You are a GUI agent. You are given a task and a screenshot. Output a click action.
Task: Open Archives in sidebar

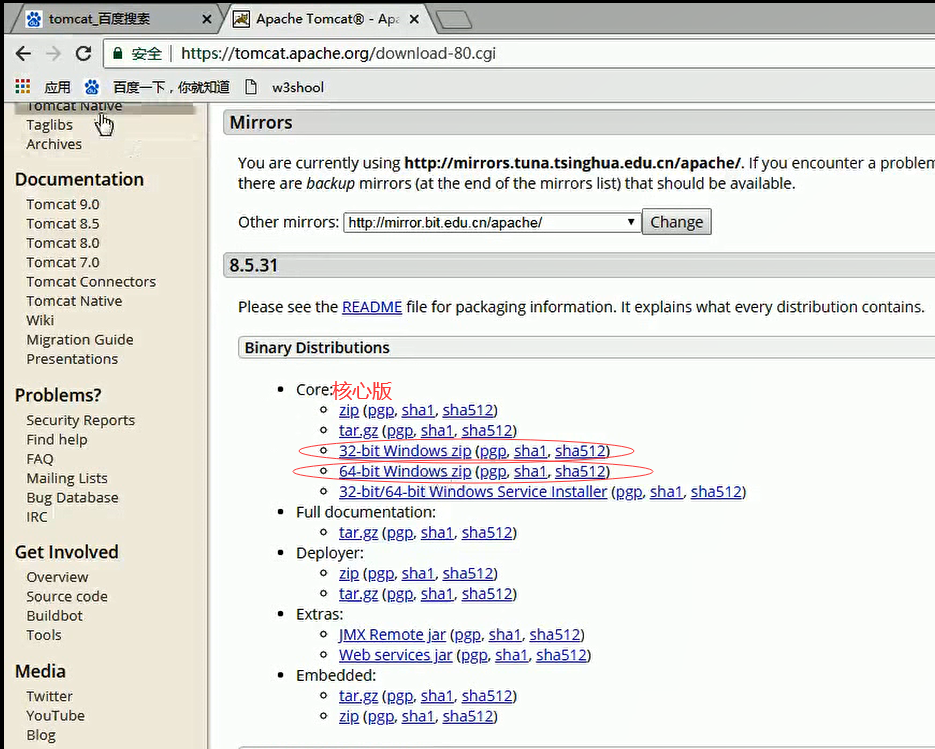coord(54,144)
